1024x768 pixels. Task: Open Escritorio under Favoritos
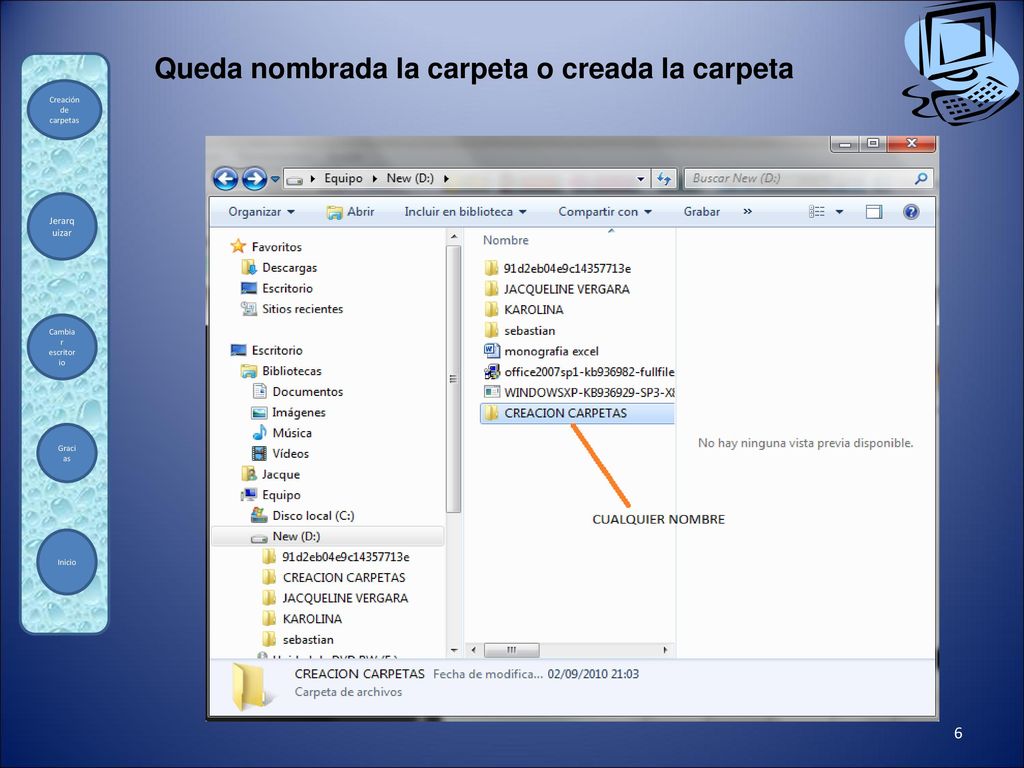click(277, 288)
